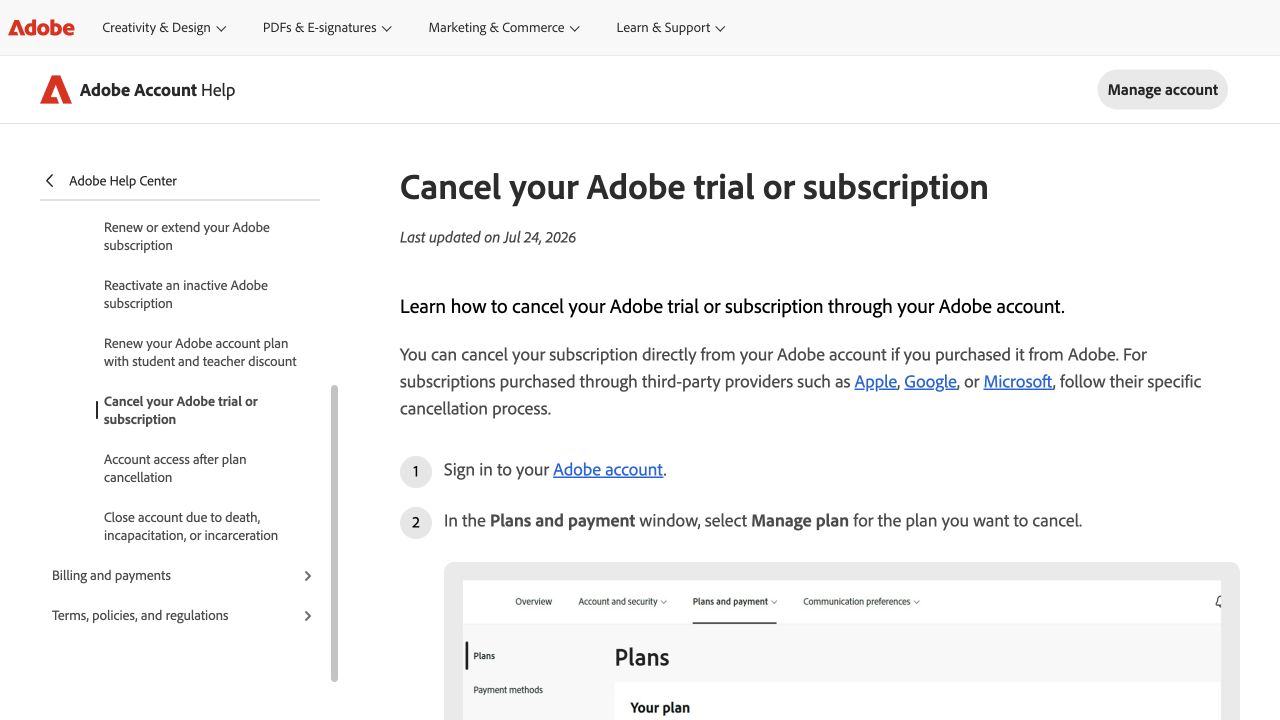Click the Plans and payment screenshot image
The image size is (1280, 720).
click(842, 641)
